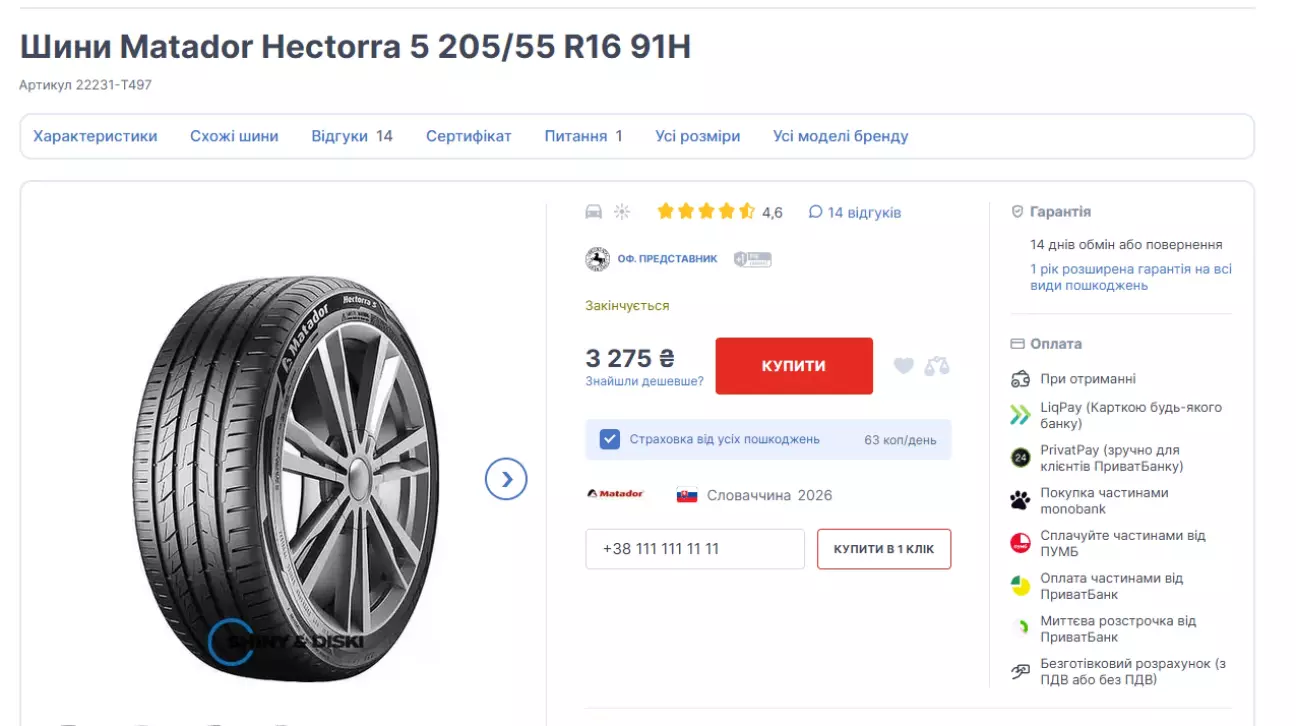Click the extended warranty +1 badge icon
The width and height of the screenshot is (1296, 726).
752,259
